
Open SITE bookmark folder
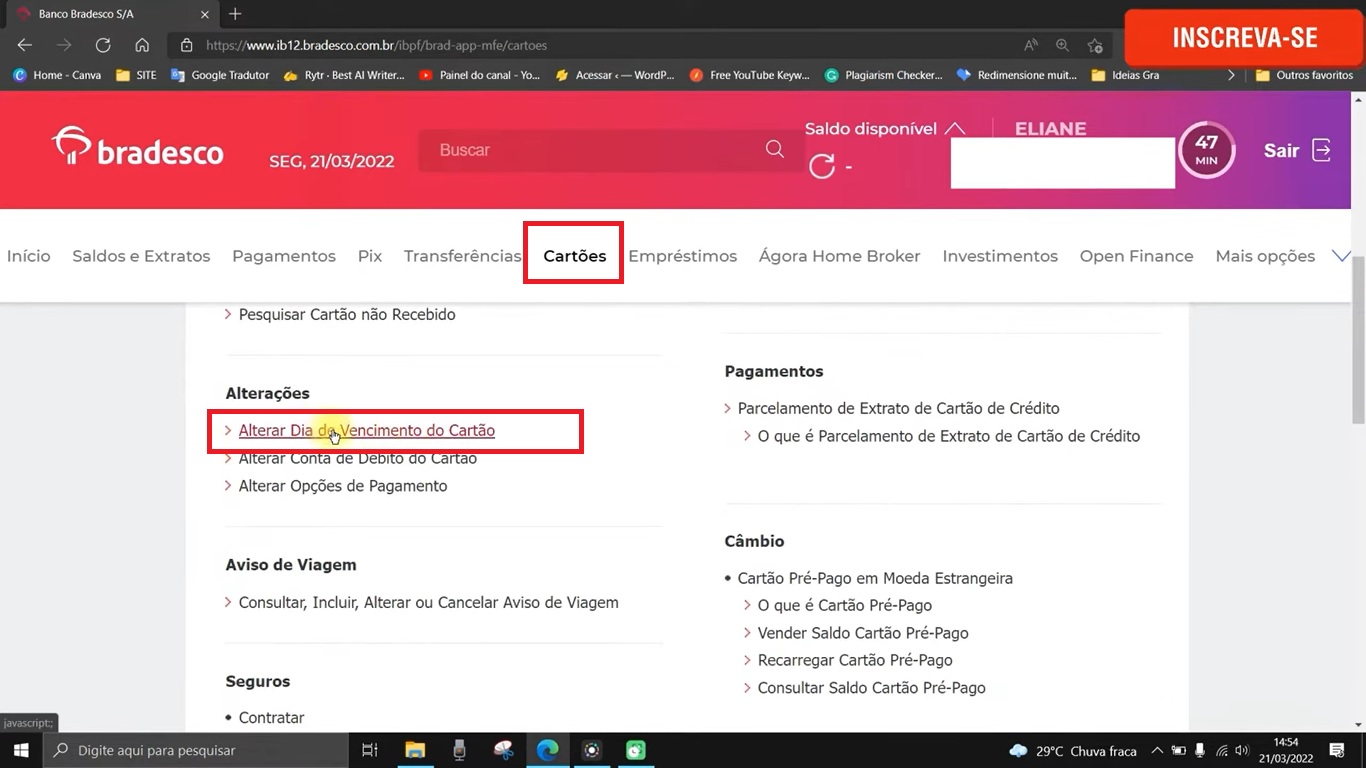136,75
